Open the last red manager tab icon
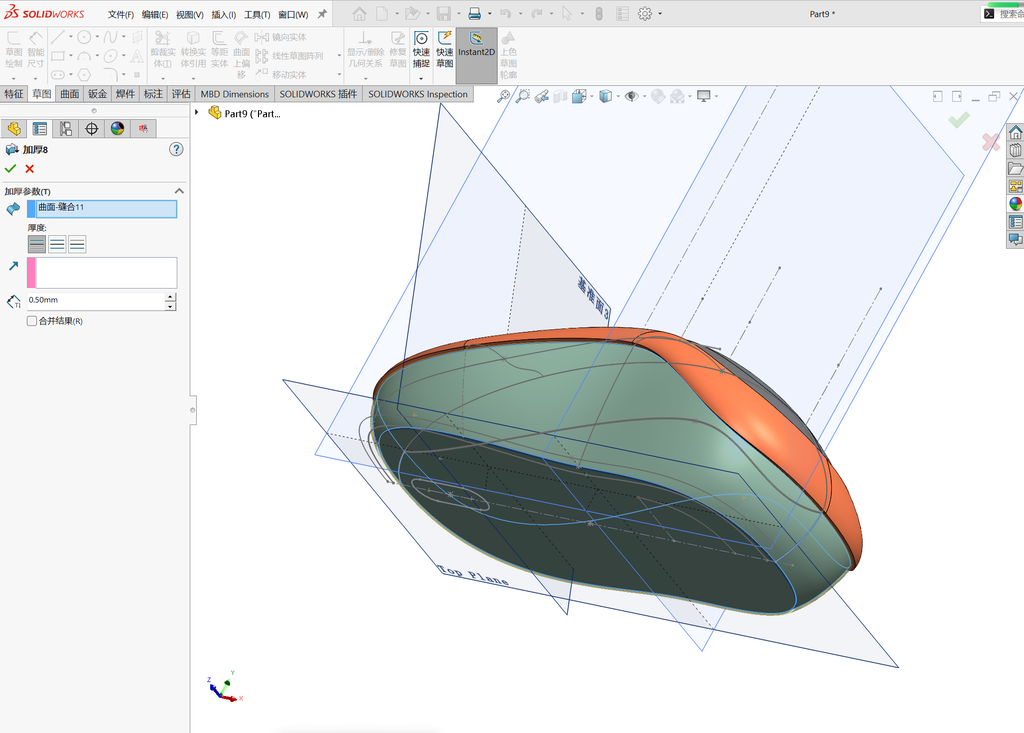The height and width of the screenshot is (733, 1024). (143, 129)
